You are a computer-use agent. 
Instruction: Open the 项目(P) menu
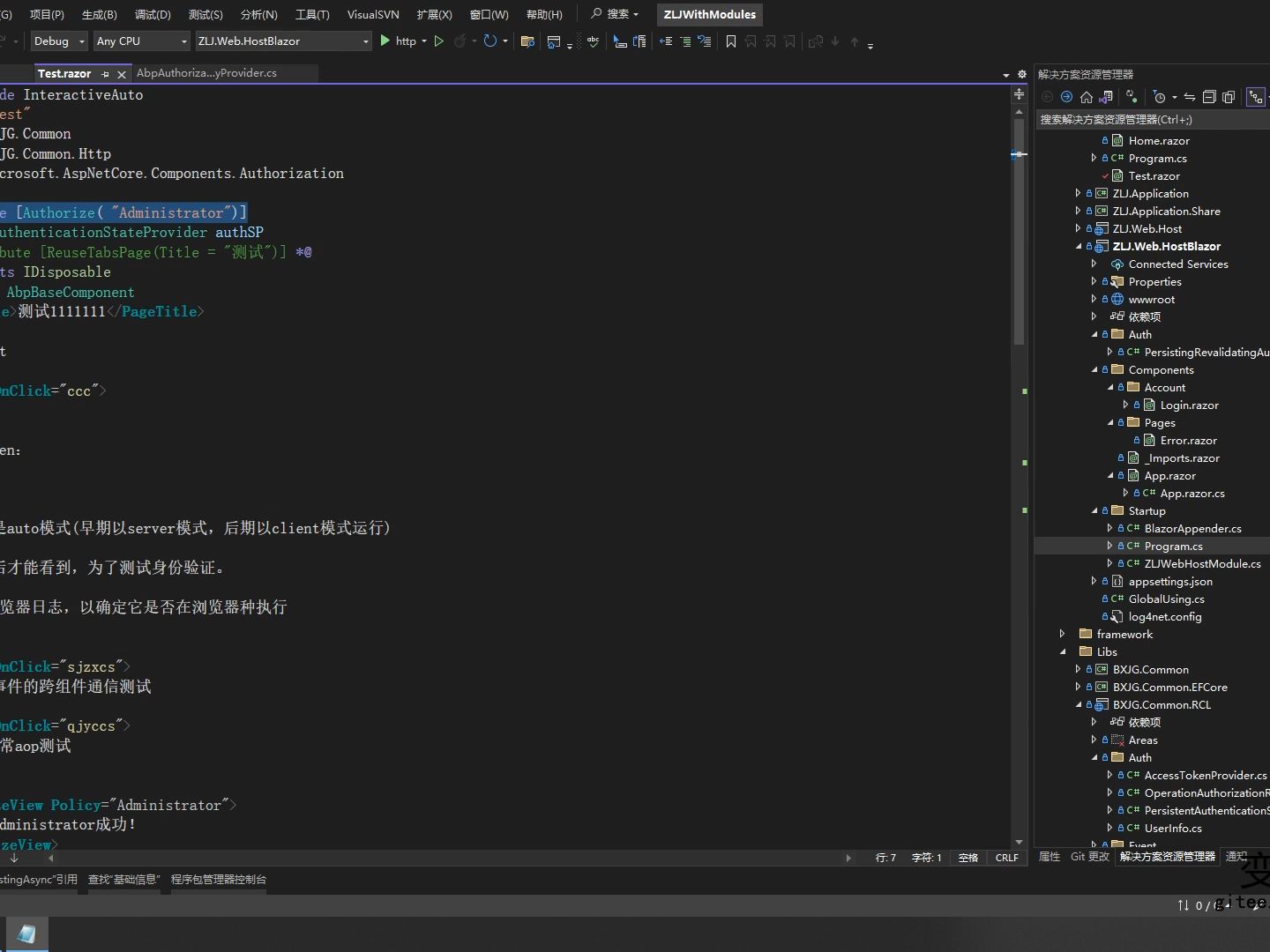[47, 14]
